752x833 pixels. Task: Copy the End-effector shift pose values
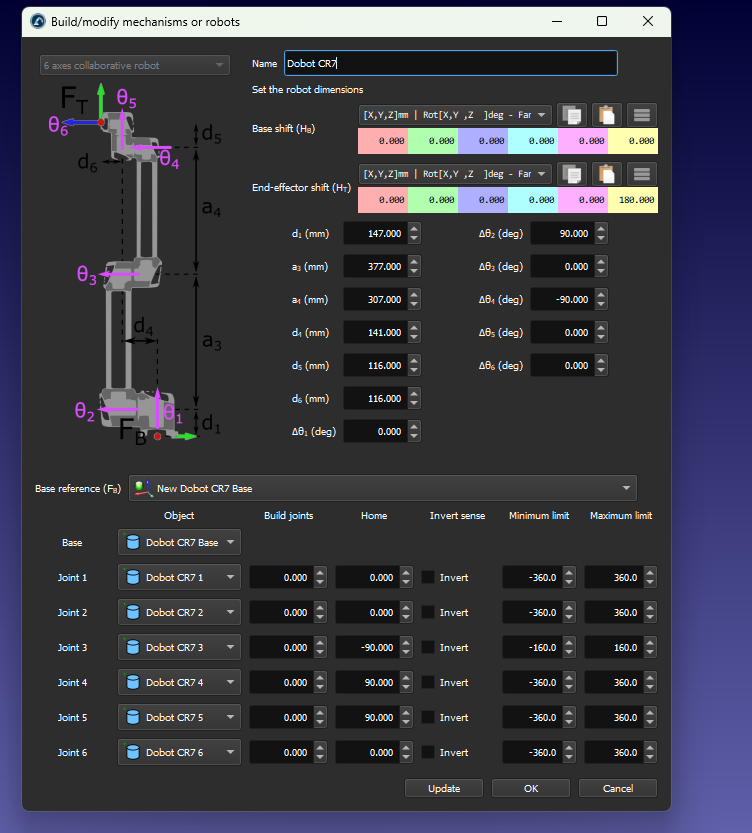[570, 173]
